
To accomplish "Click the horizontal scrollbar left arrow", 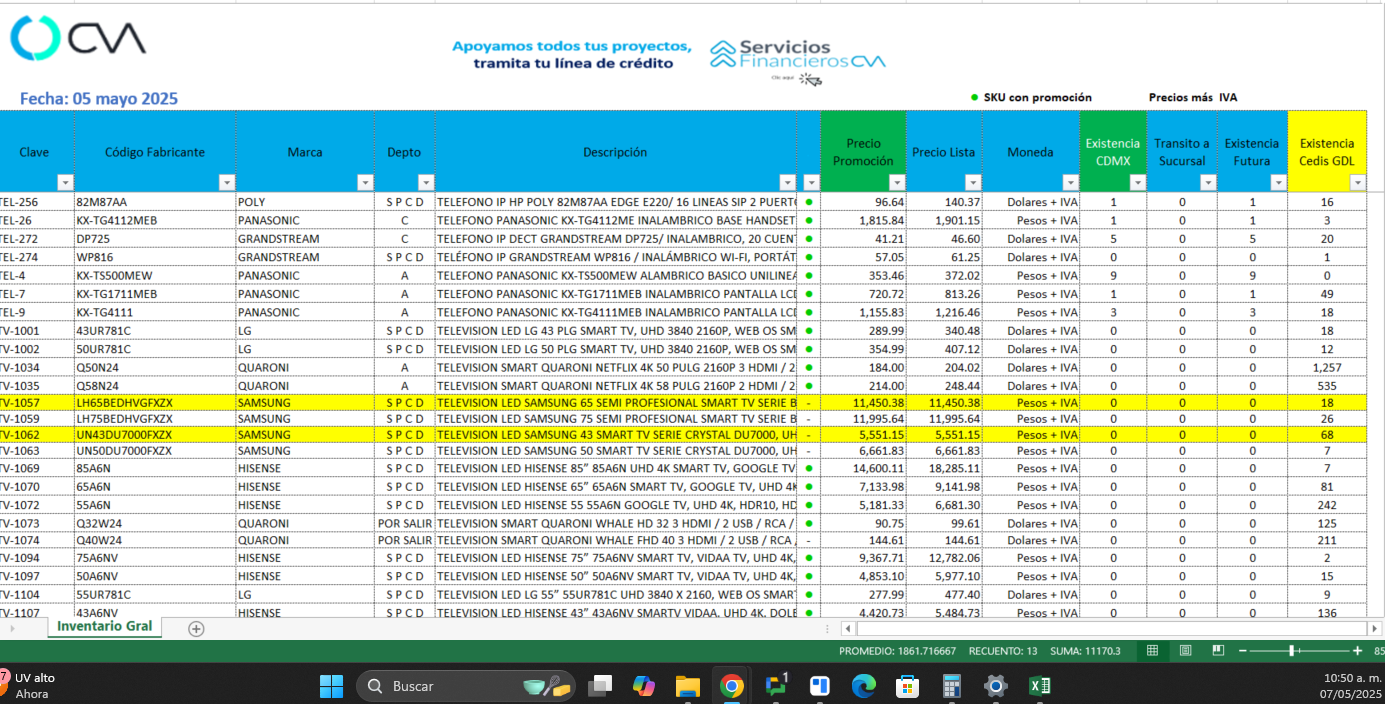I will point(847,629).
